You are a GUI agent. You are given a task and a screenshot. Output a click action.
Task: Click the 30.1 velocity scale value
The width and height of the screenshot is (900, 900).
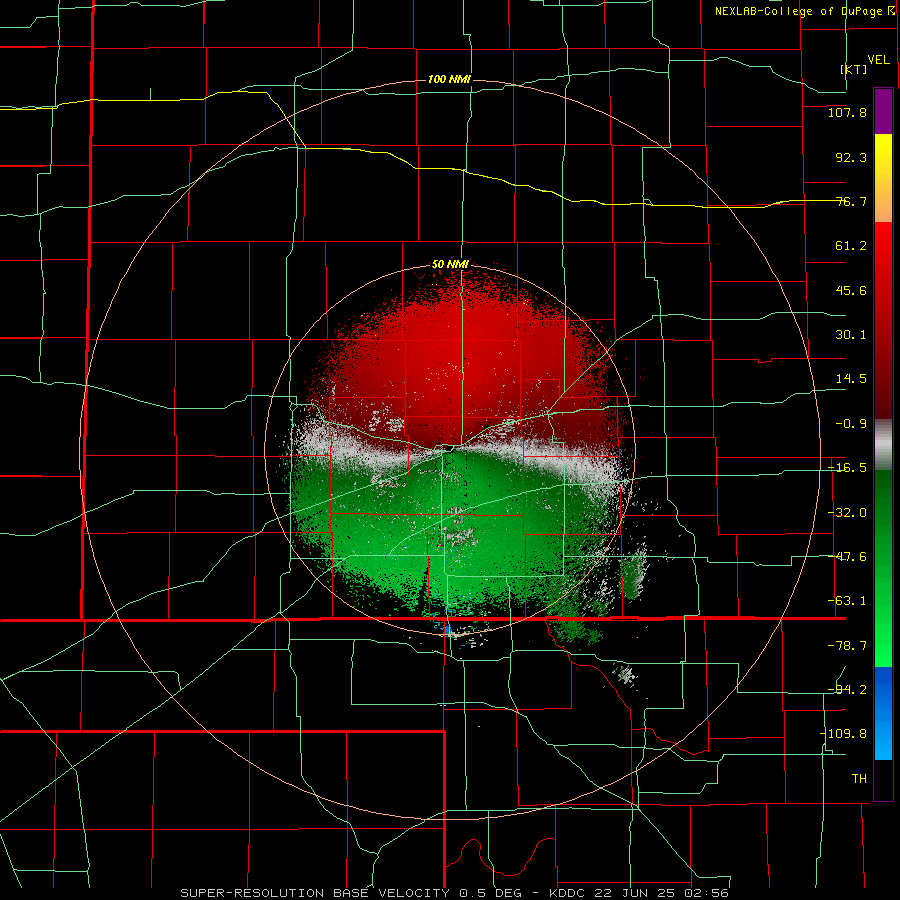pyautogui.click(x=851, y=335)
